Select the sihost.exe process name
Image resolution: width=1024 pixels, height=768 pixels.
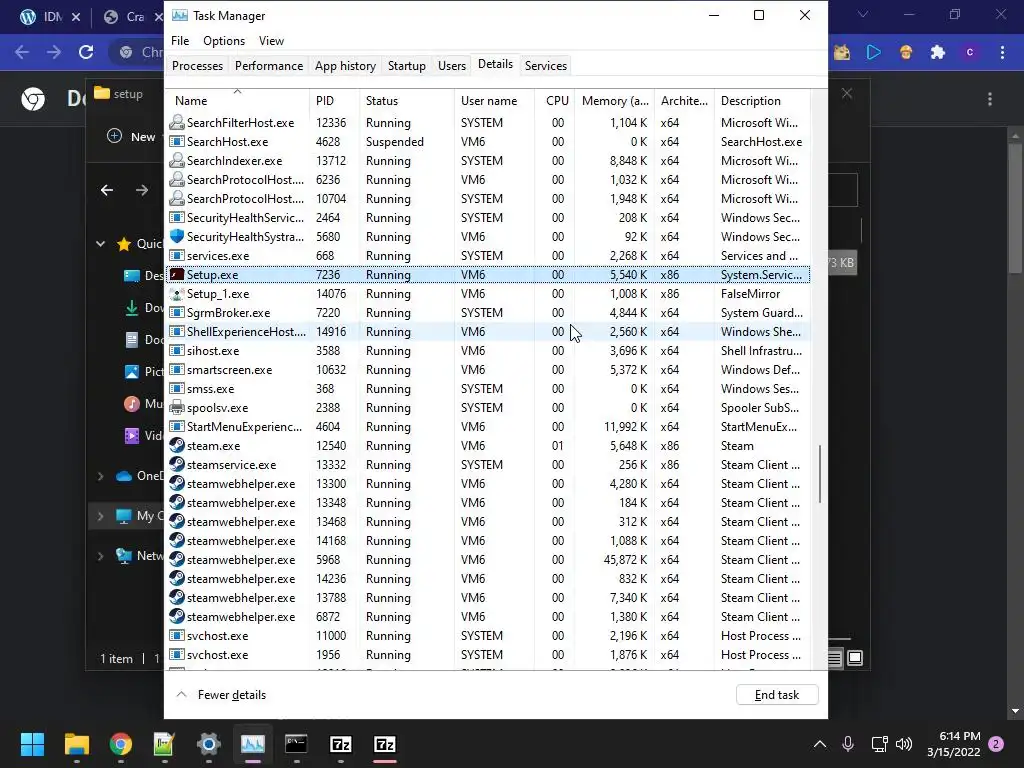[x=213, y=351]
